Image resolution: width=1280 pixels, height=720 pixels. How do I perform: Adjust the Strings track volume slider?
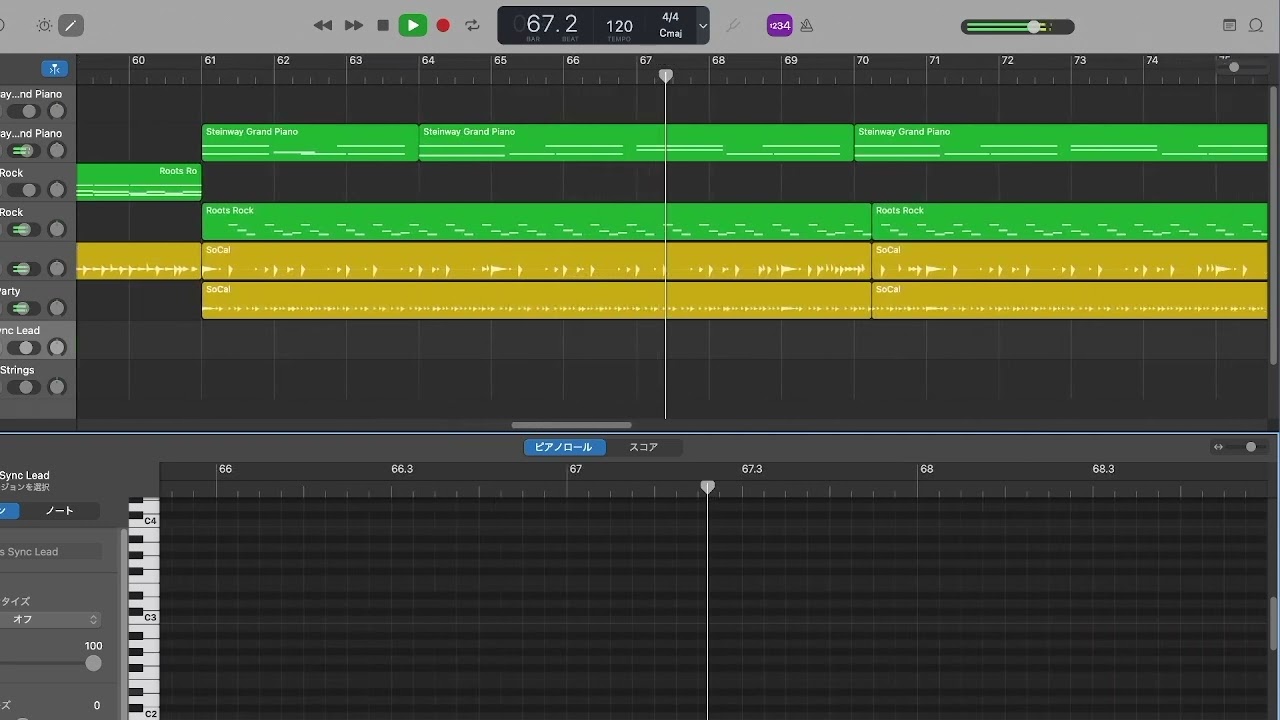(23, 387)
